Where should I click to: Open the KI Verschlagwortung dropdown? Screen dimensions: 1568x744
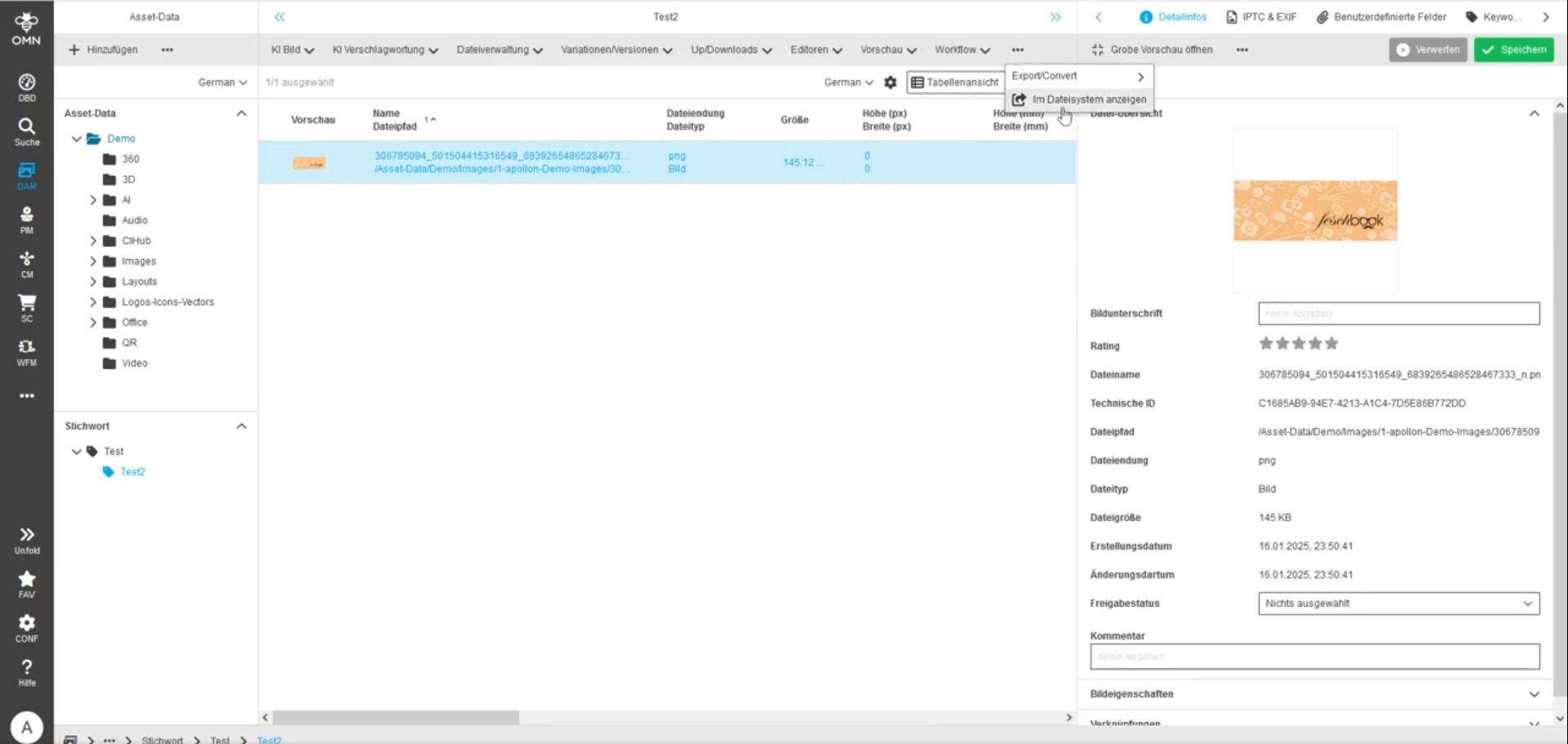point(385,50)
